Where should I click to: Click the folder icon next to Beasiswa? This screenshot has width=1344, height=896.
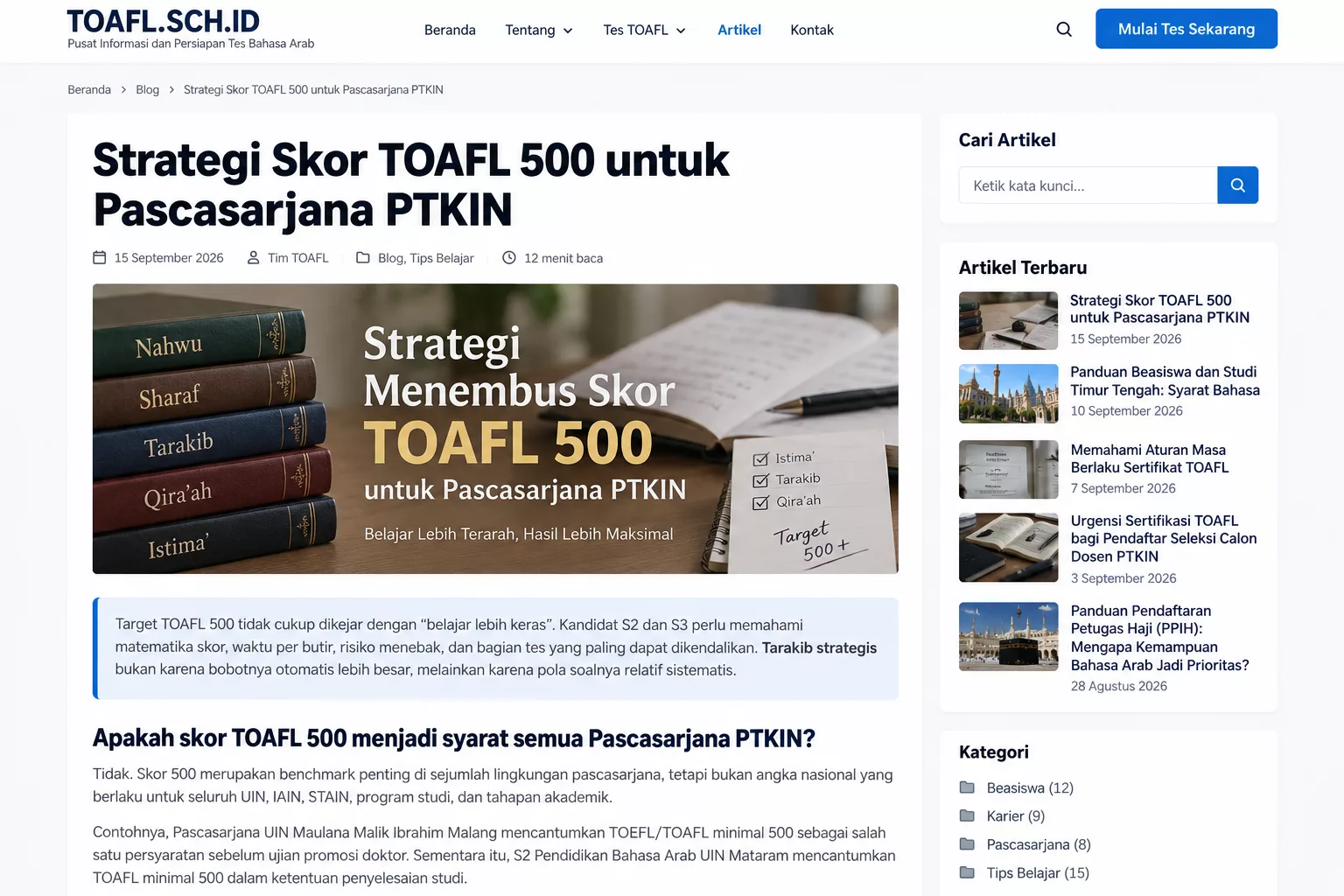(x=967, y=787)
